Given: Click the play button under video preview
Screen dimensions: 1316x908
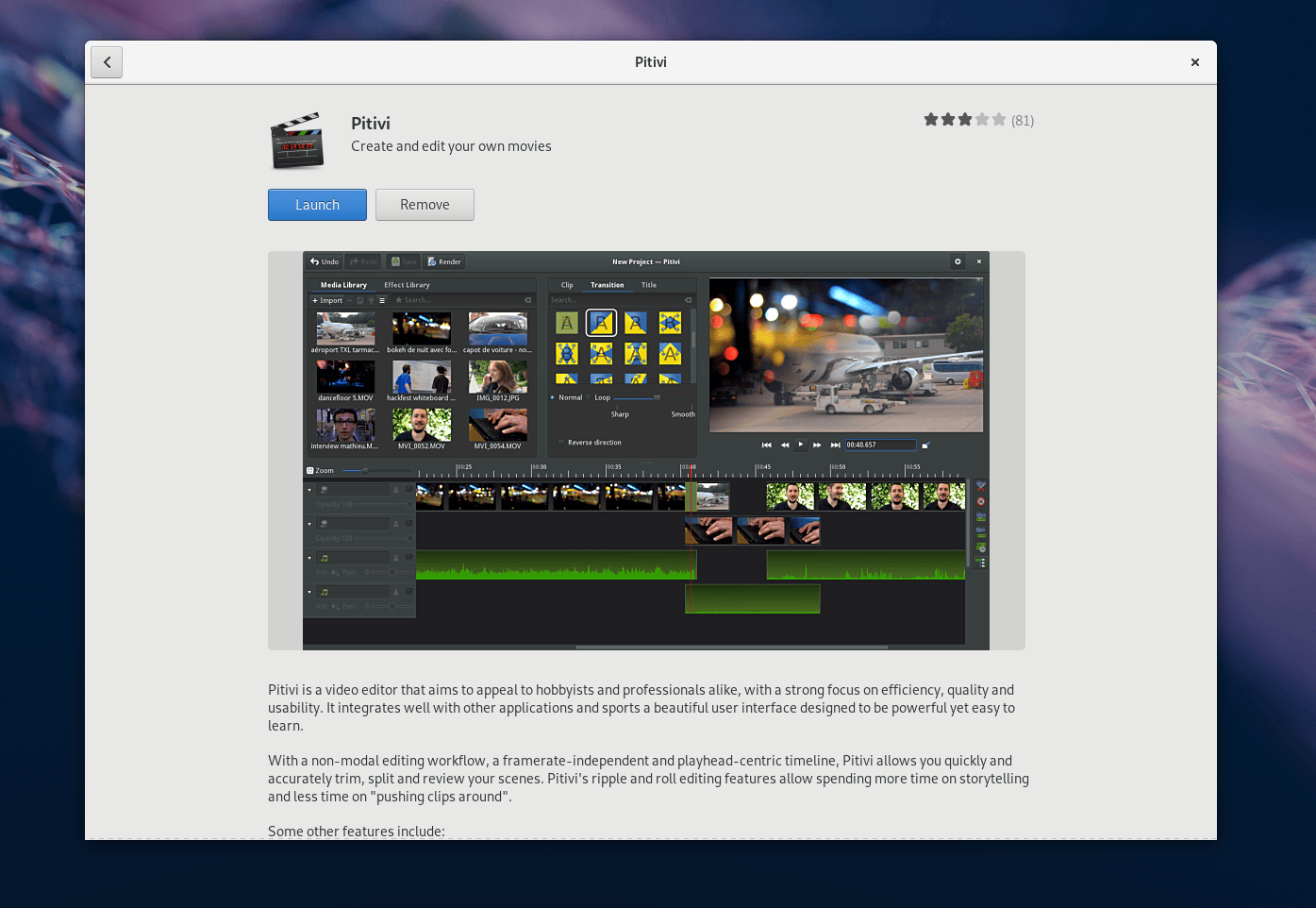Looking at the screenshot, I should [801, 445].
